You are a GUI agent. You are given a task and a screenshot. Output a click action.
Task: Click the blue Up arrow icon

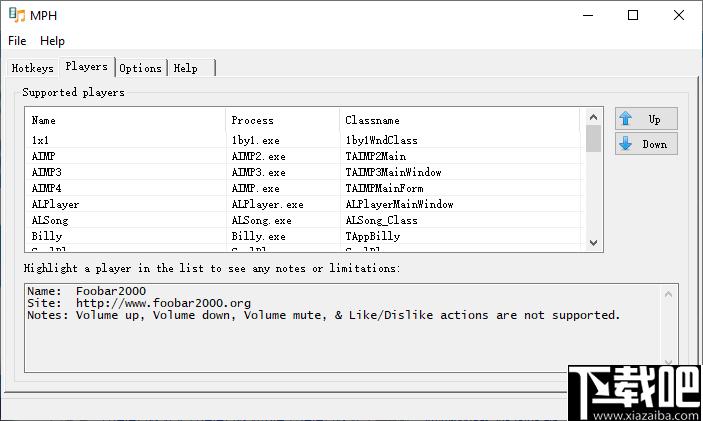point(625,119)
